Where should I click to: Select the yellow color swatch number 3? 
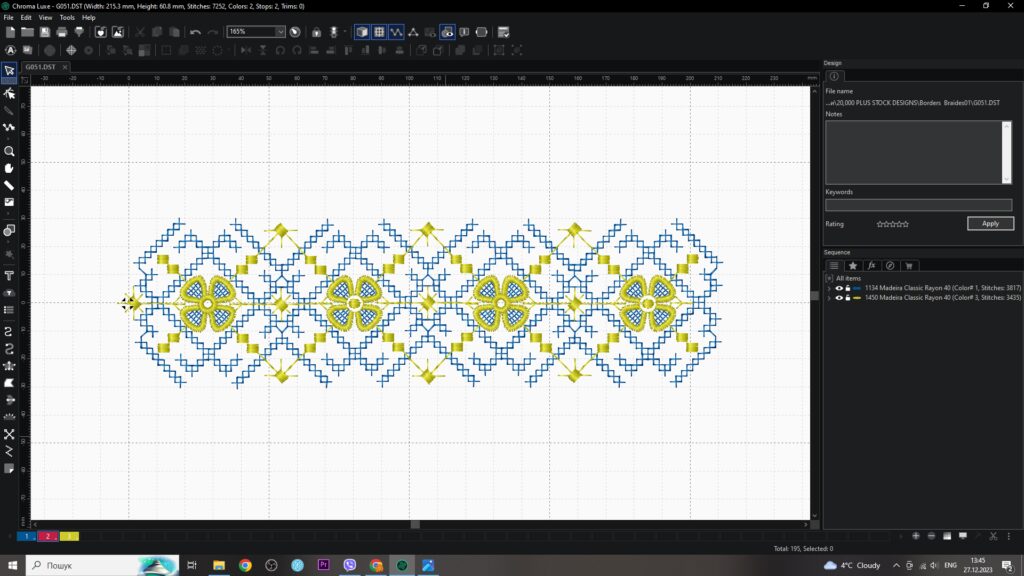69,536
